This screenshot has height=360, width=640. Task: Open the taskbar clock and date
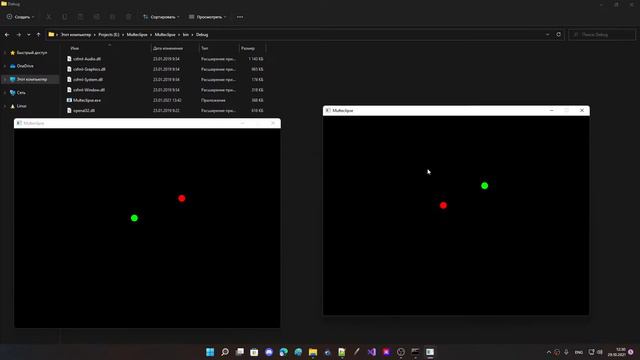pos(616,352)
